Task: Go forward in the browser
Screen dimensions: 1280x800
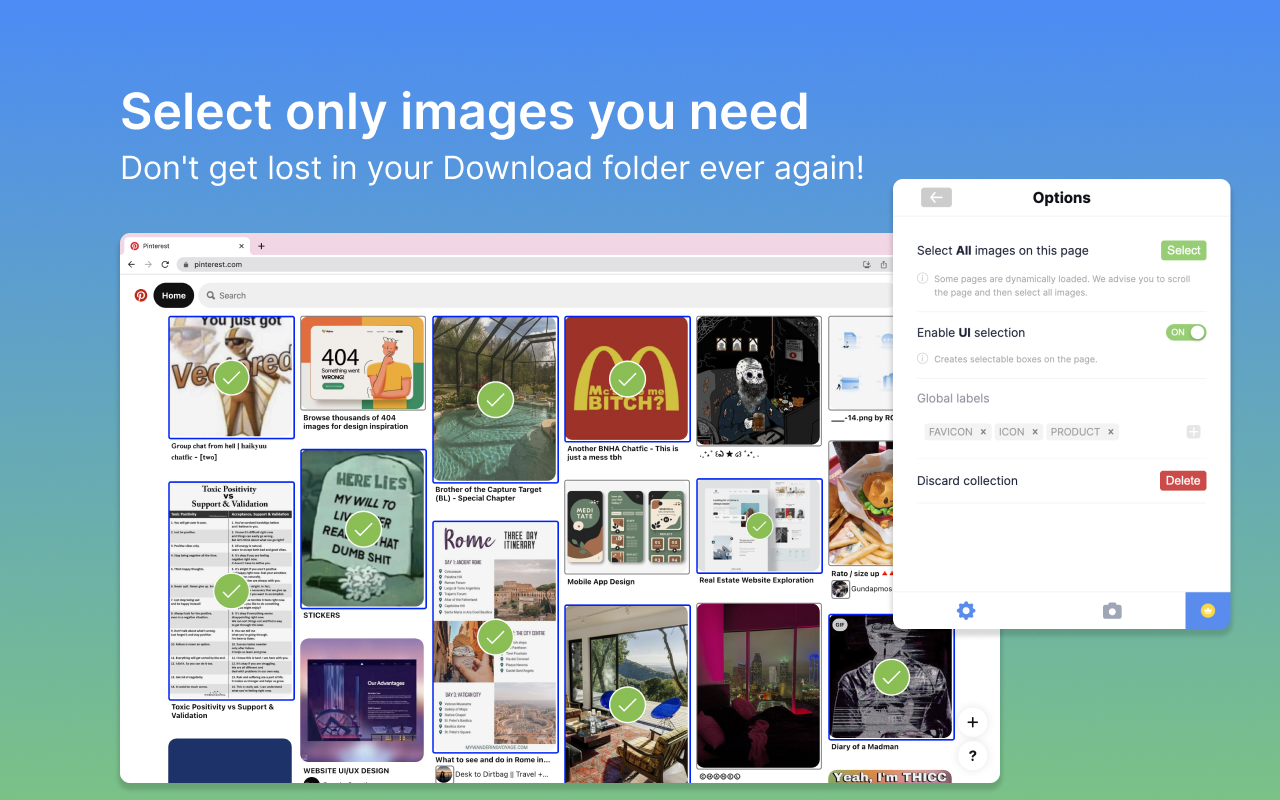Action: tap(148, 265)
